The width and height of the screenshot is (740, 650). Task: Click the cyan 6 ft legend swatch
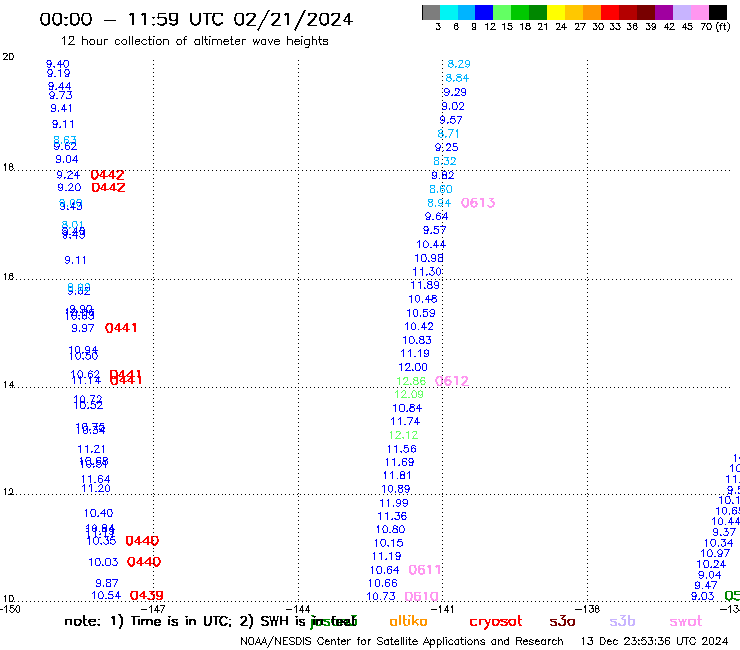tap(449, 12)
